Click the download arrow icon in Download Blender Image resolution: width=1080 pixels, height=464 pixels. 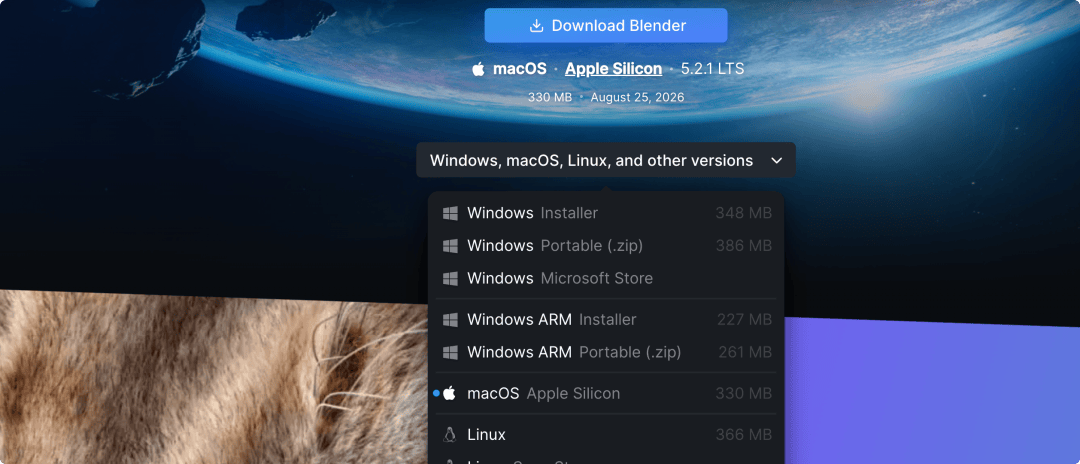[536, 26]
